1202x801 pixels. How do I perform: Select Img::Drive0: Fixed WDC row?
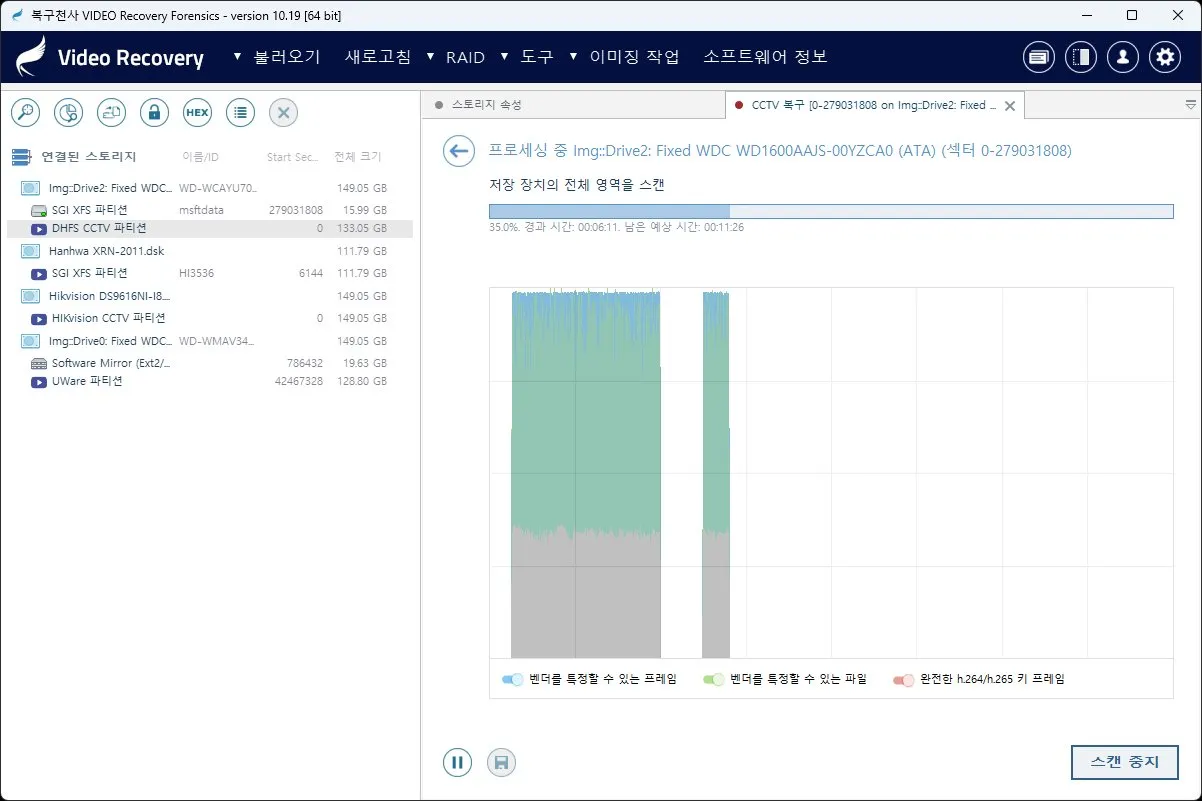coord(210,341)
